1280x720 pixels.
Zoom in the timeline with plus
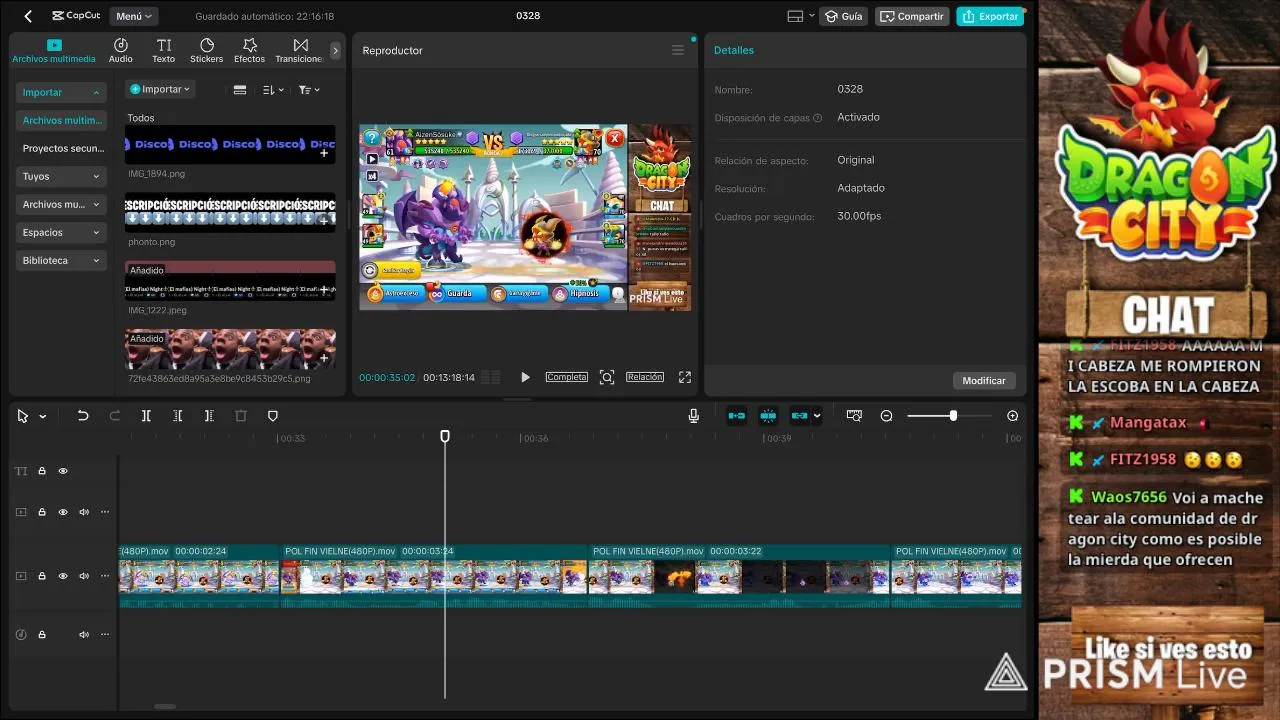point(1012,416)
